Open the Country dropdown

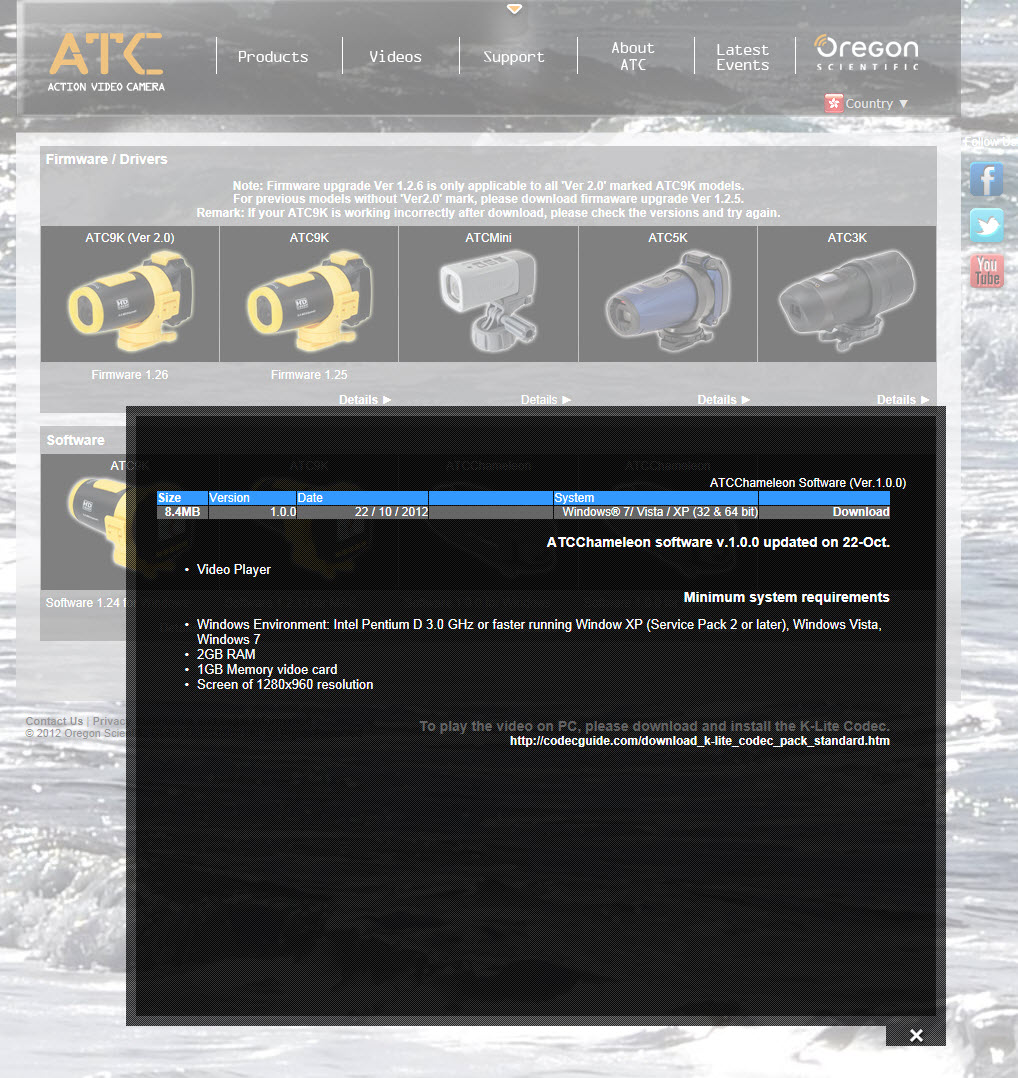tap(876, 104)
